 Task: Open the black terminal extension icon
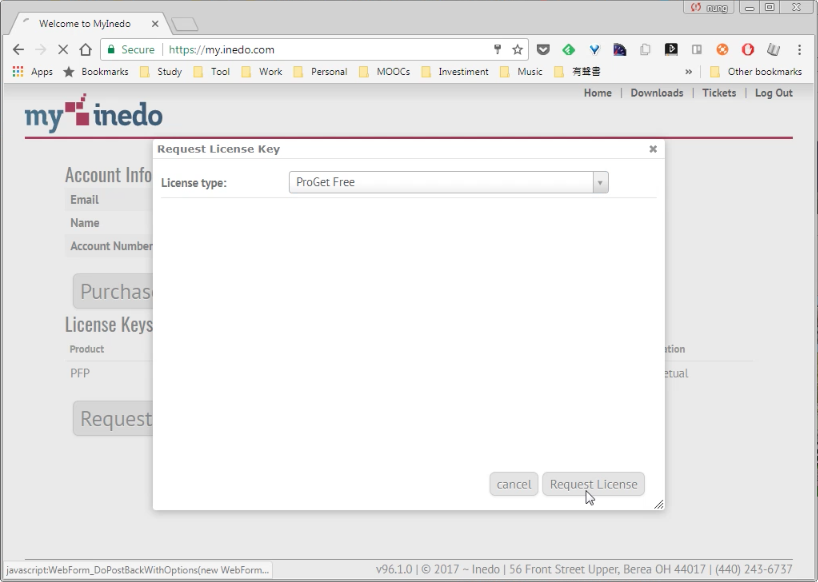(x=671, y=50)
